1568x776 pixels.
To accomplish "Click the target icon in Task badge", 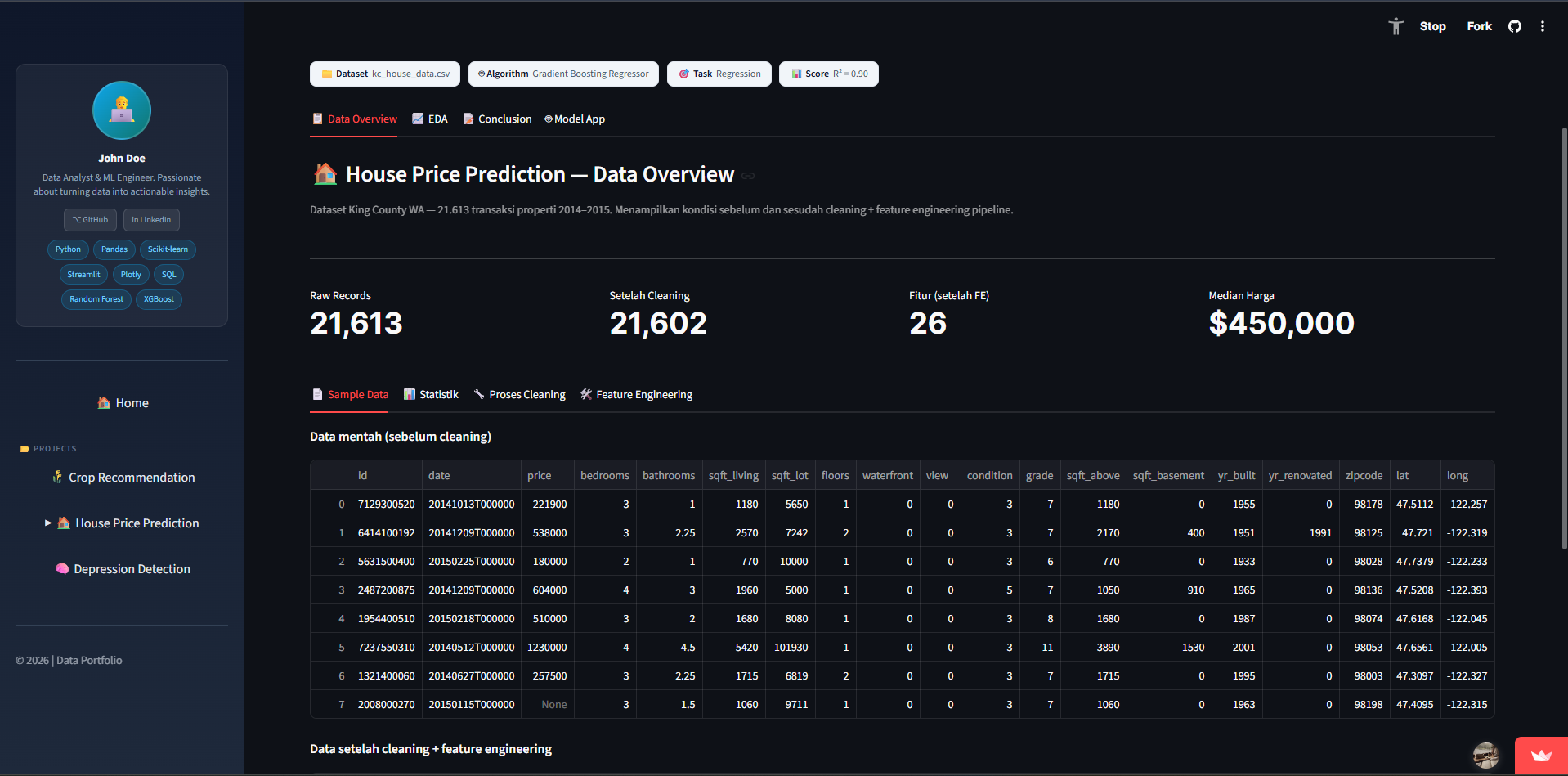I will (x=684, y=74).
